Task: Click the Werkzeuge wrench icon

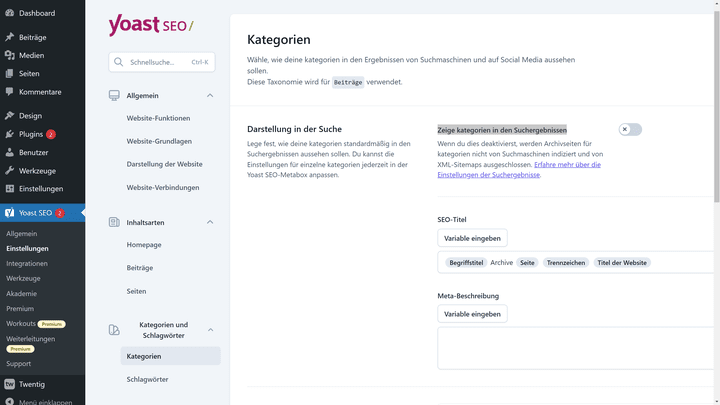Action: click(x=10, y=170)
